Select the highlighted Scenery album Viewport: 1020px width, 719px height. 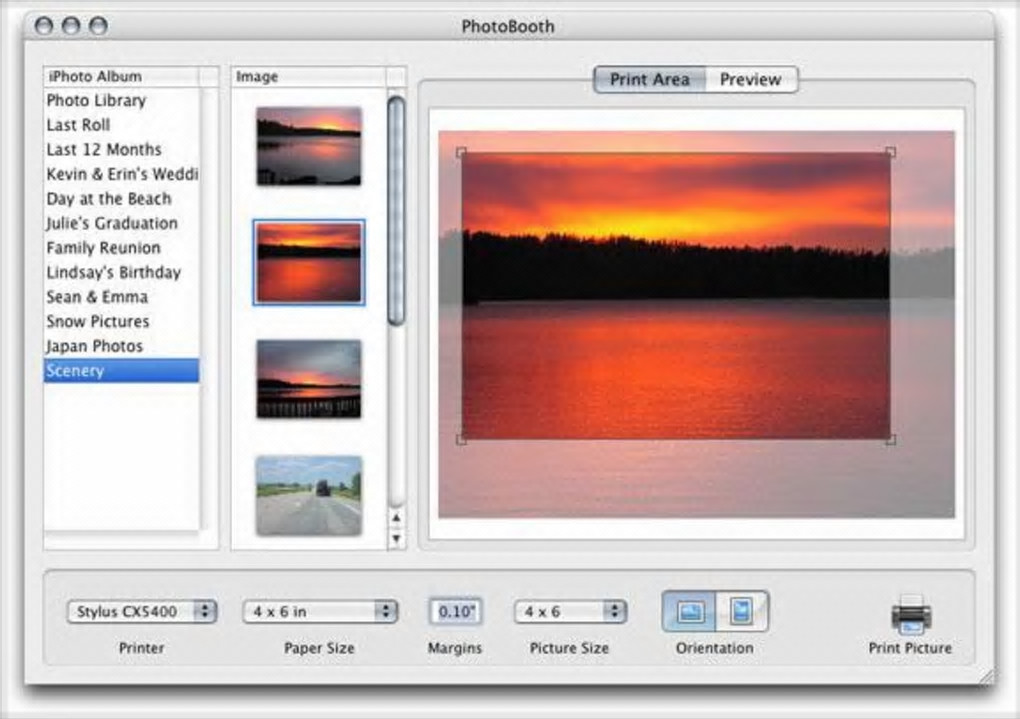(x=122, y=371)
